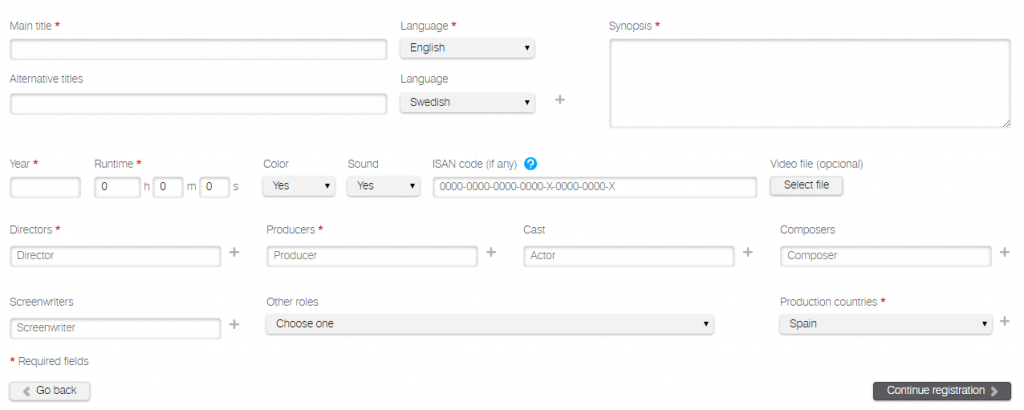Screen dimensions: 1024x410
Task: Add another producer using plus icon
Action: pos(491,253)
